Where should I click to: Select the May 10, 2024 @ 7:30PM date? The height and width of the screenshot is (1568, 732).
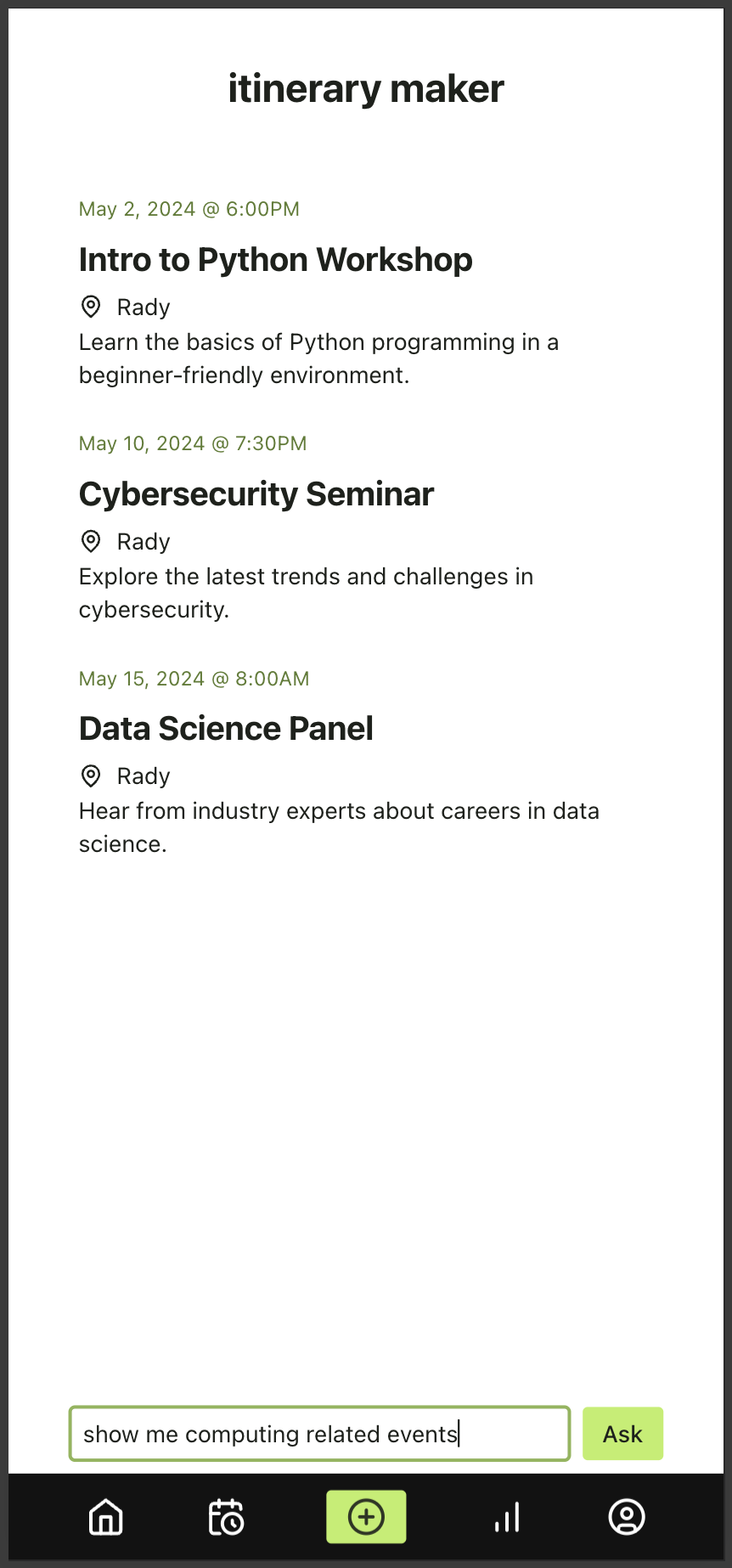(193, 443)
